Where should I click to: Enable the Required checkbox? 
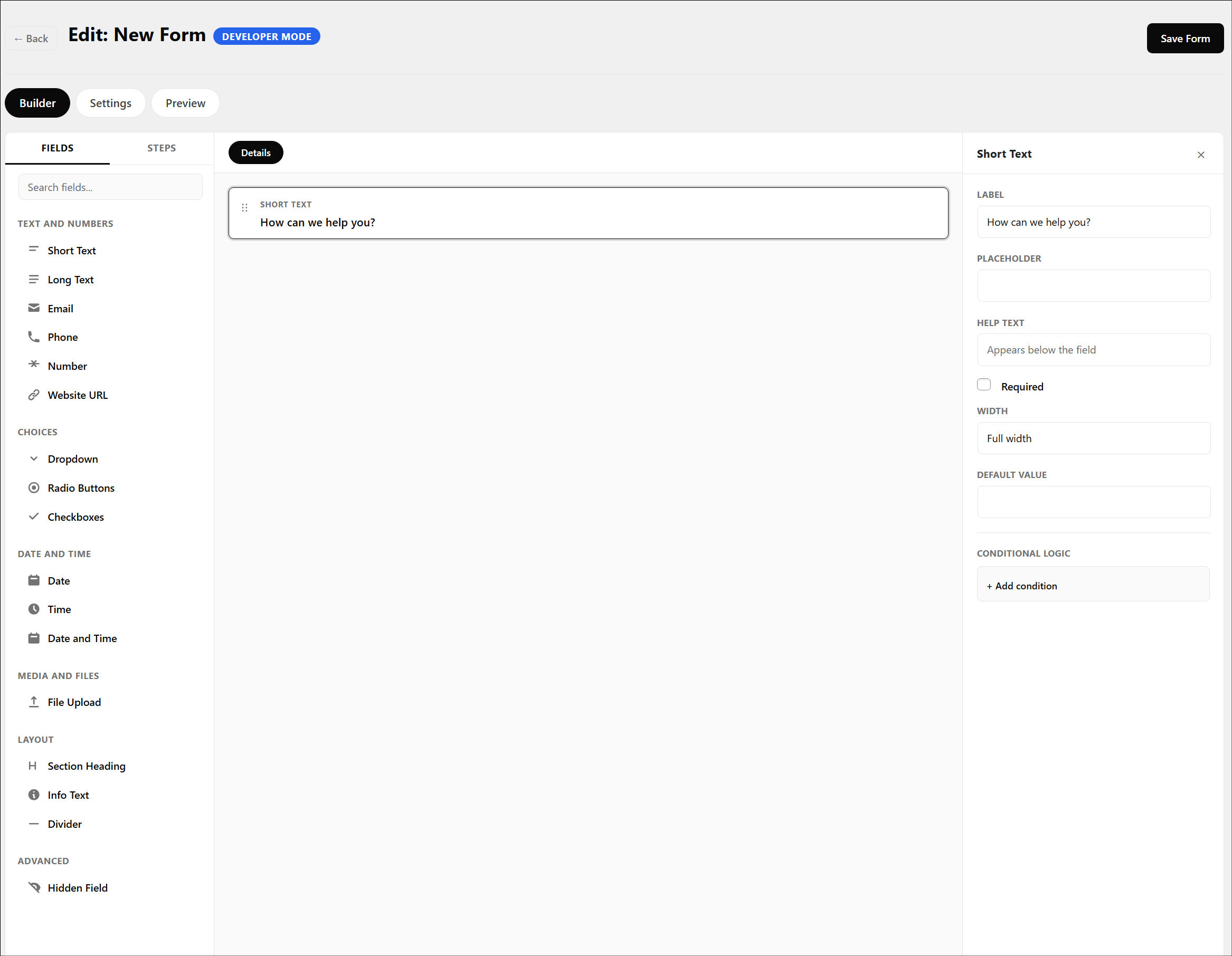point(984,384)
